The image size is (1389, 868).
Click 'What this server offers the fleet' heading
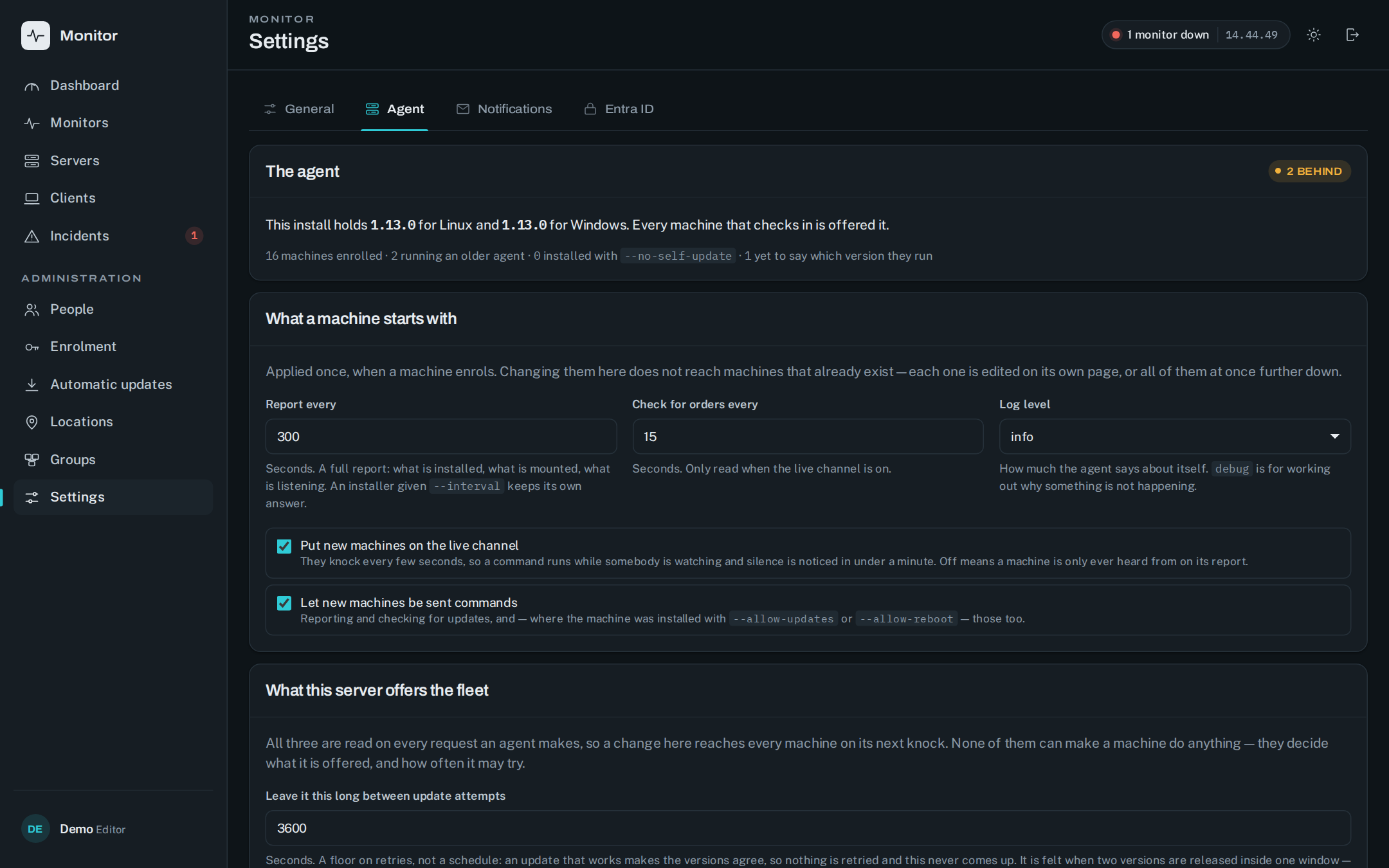(x=377, y=691)
